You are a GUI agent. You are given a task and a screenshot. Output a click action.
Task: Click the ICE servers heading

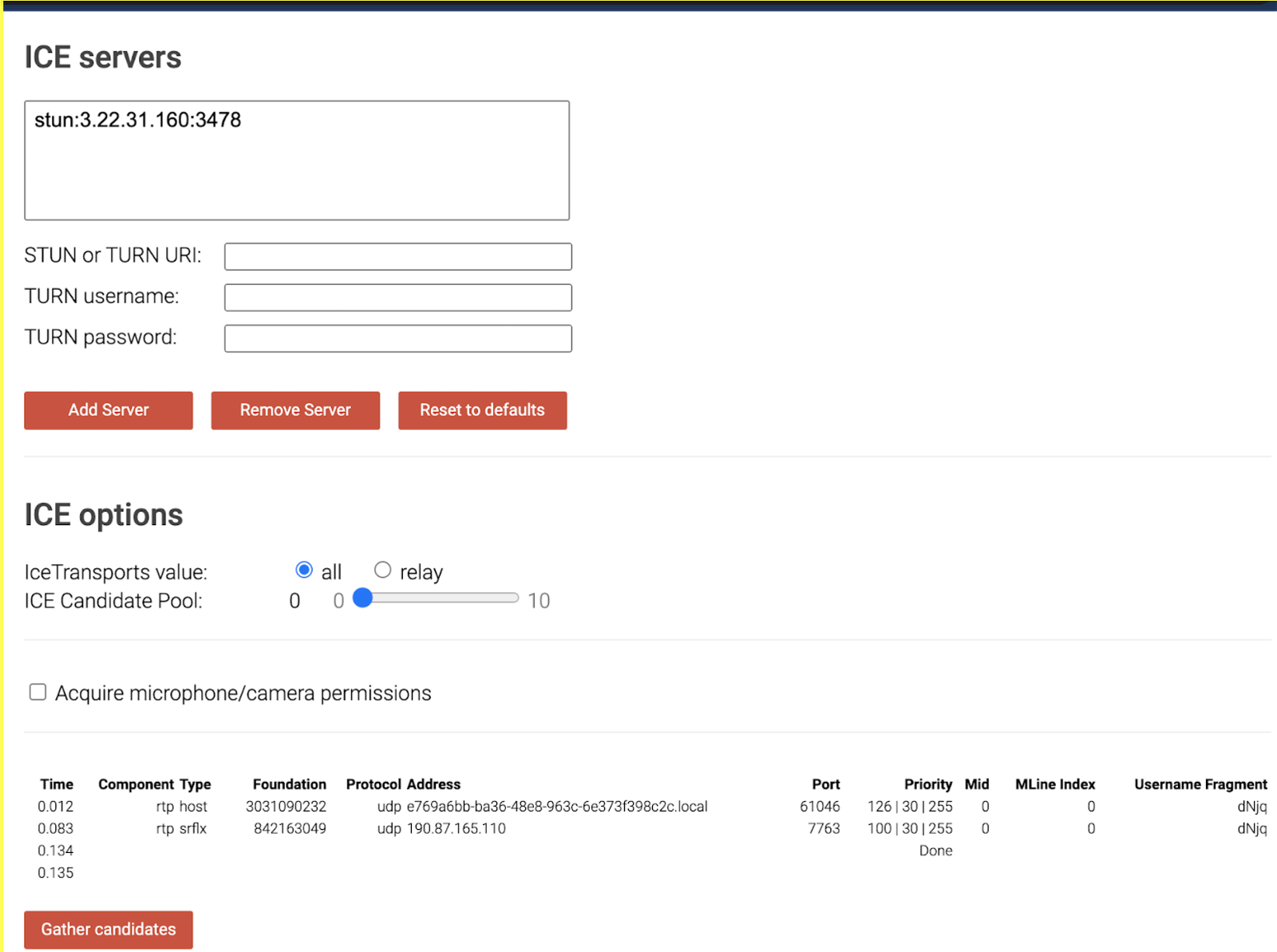tap(103, 57)
